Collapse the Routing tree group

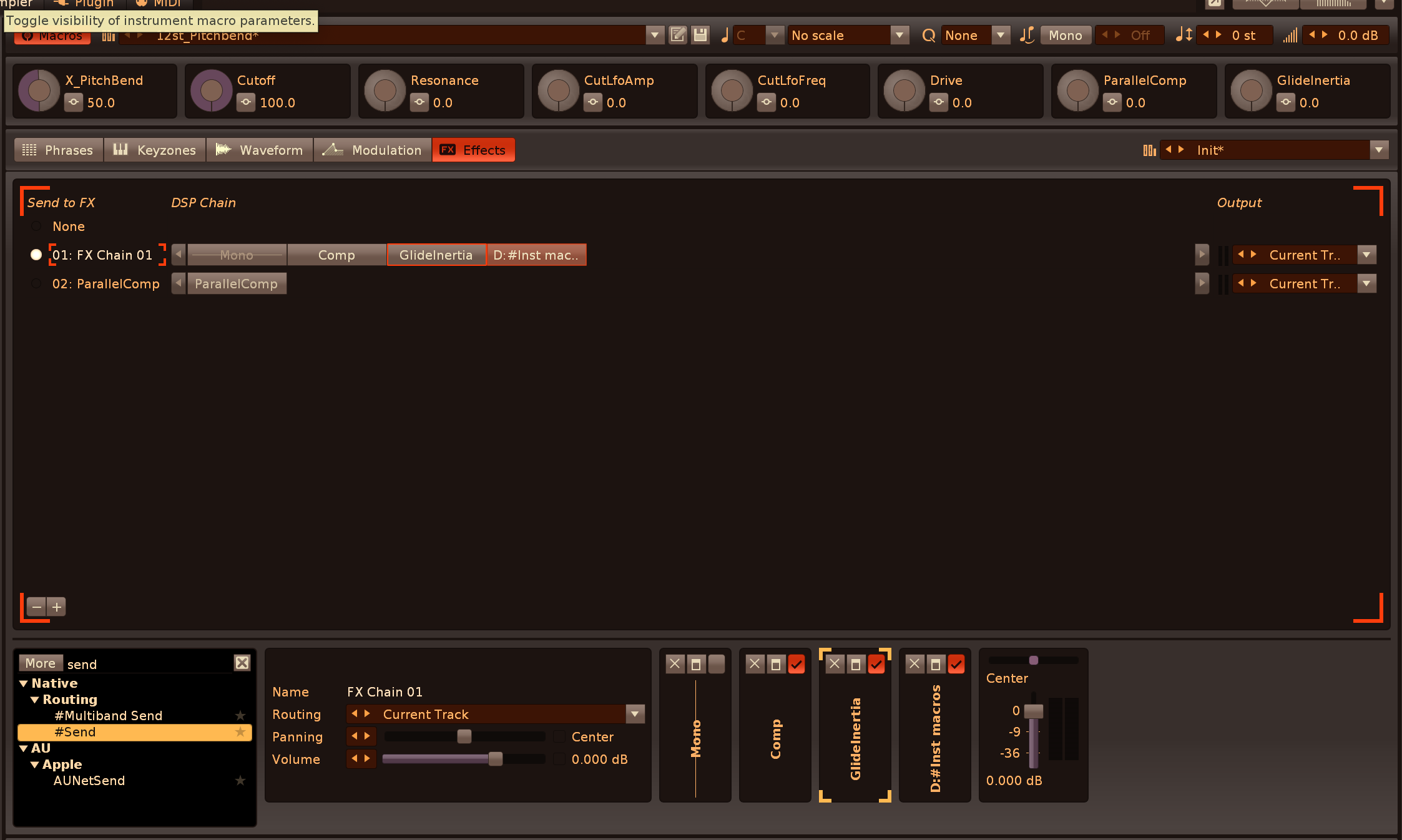[x=35, y=700]
